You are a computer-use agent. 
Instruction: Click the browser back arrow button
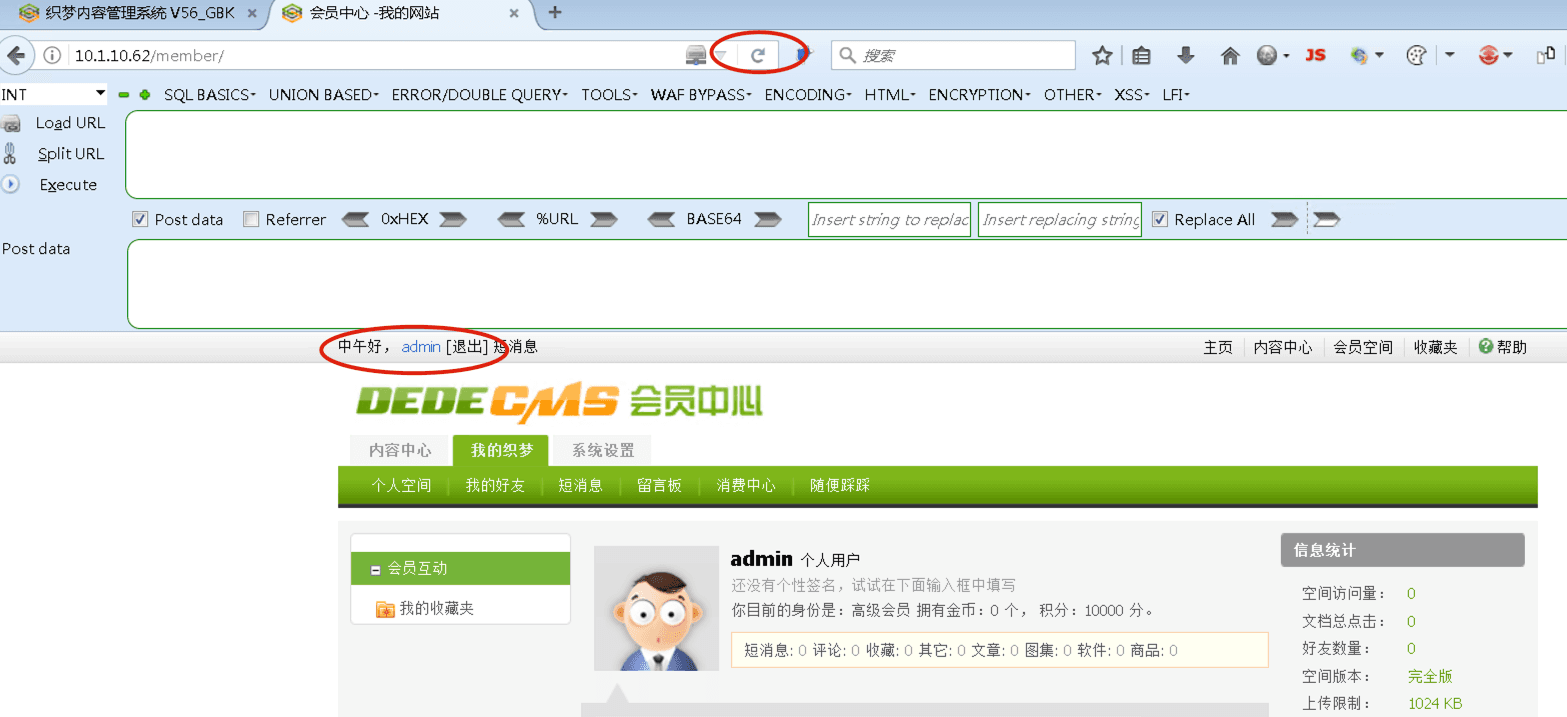tap(16, 55)
